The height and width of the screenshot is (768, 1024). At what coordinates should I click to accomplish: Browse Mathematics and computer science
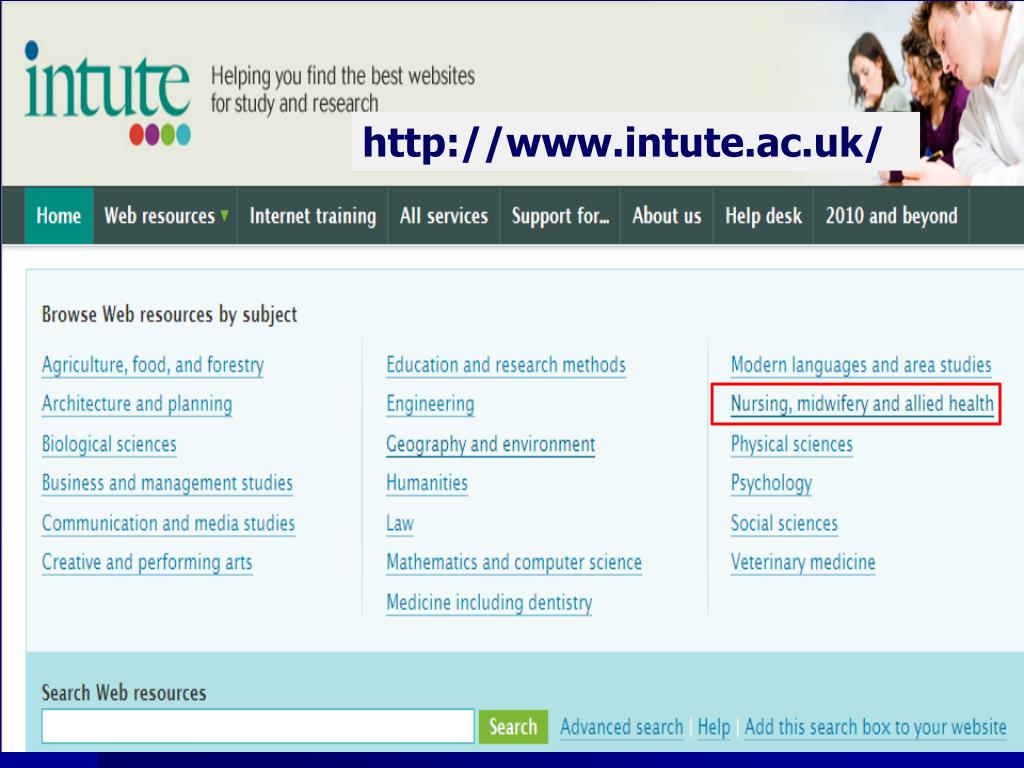click(514, 562)
